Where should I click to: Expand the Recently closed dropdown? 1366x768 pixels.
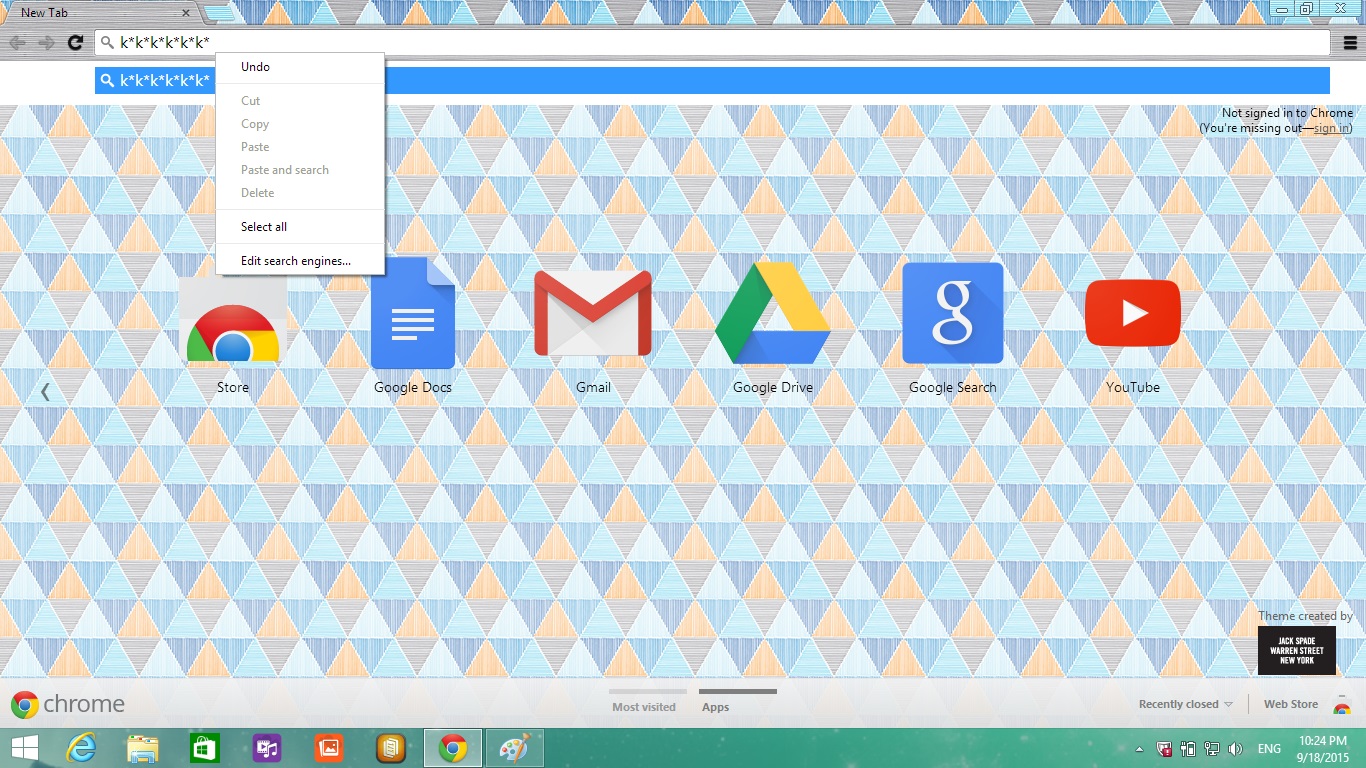[1186, 704]
